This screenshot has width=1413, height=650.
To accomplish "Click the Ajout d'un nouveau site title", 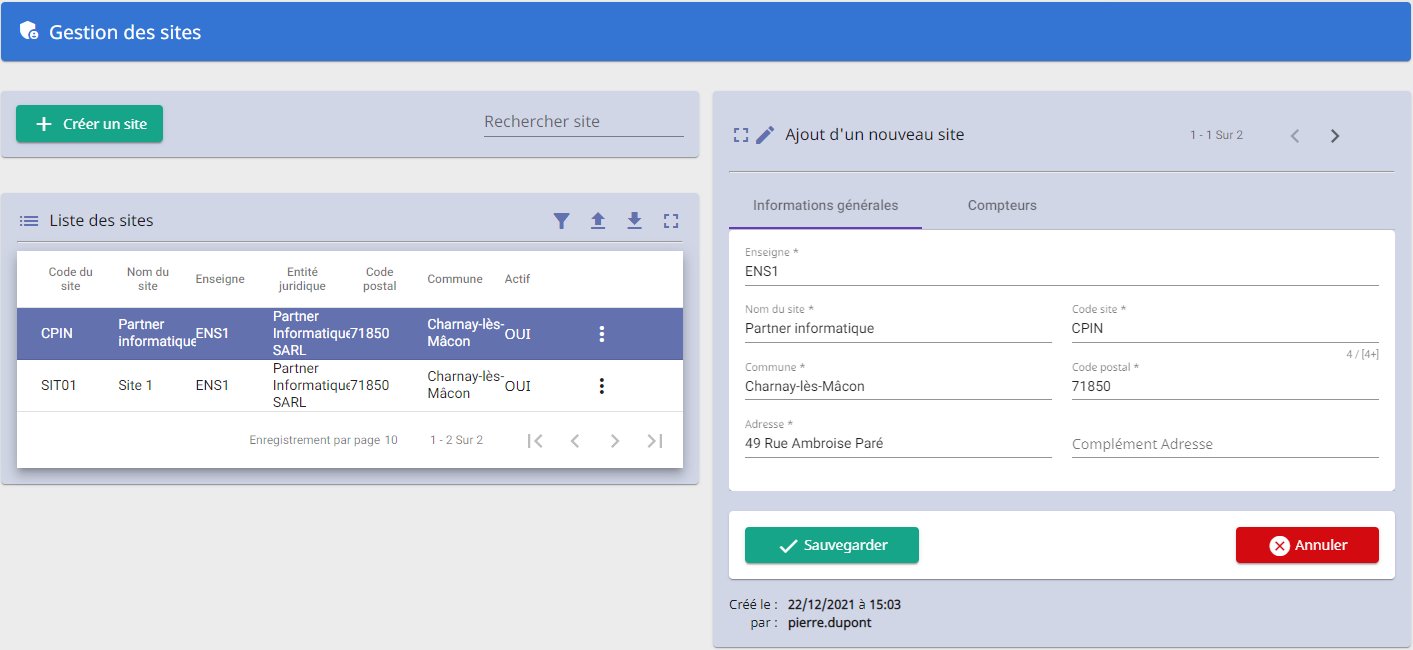I will point(875,135).
